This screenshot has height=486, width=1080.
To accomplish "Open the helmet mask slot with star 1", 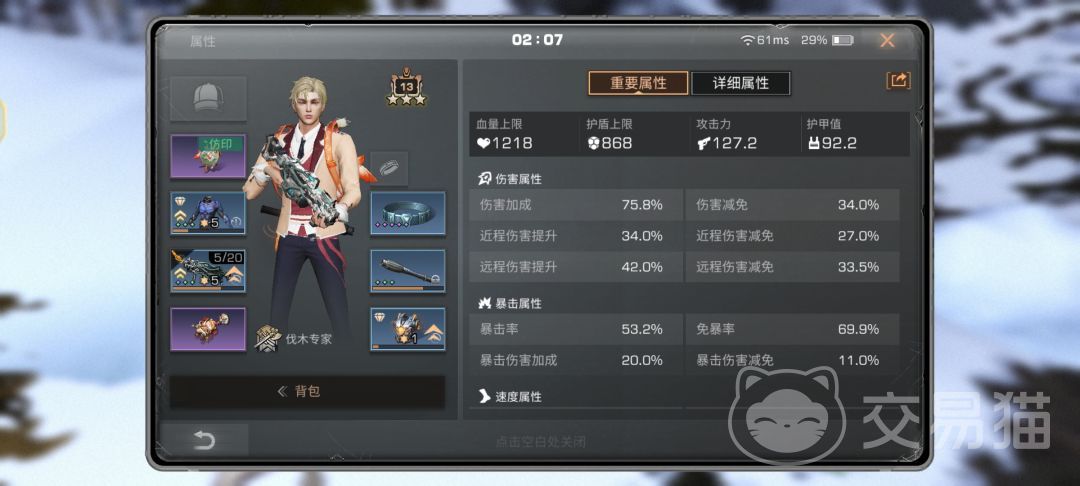I will (408, 329).
